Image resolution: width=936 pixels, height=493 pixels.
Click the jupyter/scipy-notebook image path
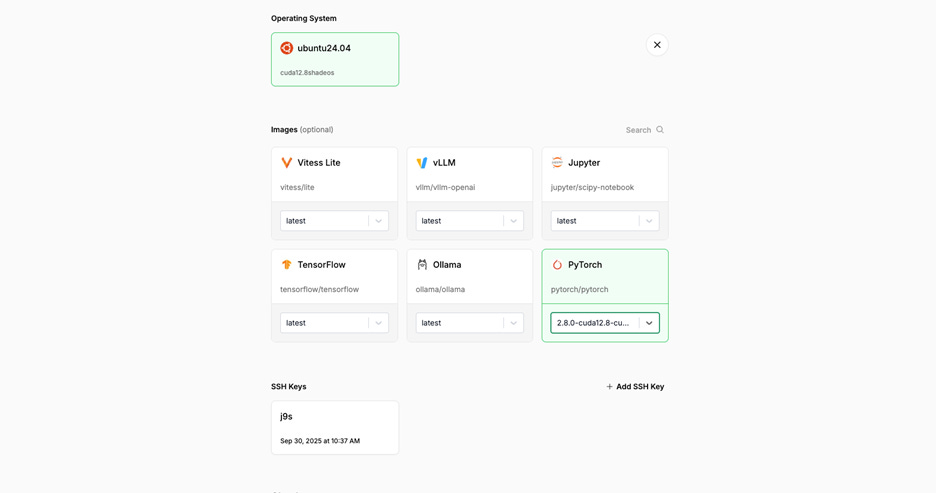point(592,187)
